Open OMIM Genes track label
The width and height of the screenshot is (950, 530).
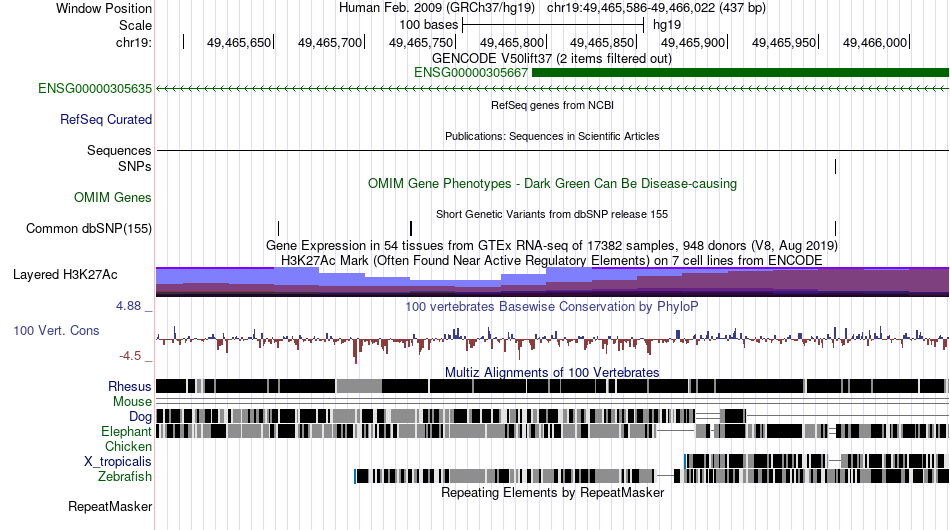pyautogui.click(x=113, y=197)
